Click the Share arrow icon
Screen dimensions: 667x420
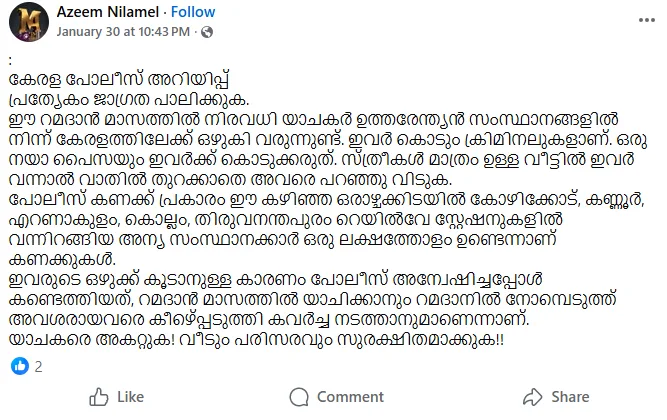click(x=528, y=397)
